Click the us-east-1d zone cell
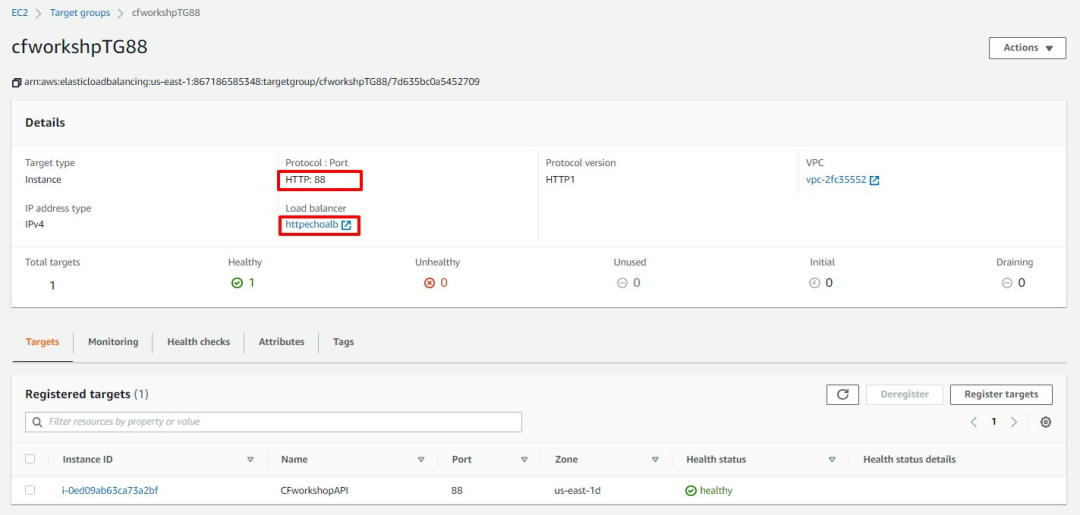 (577, 491)
